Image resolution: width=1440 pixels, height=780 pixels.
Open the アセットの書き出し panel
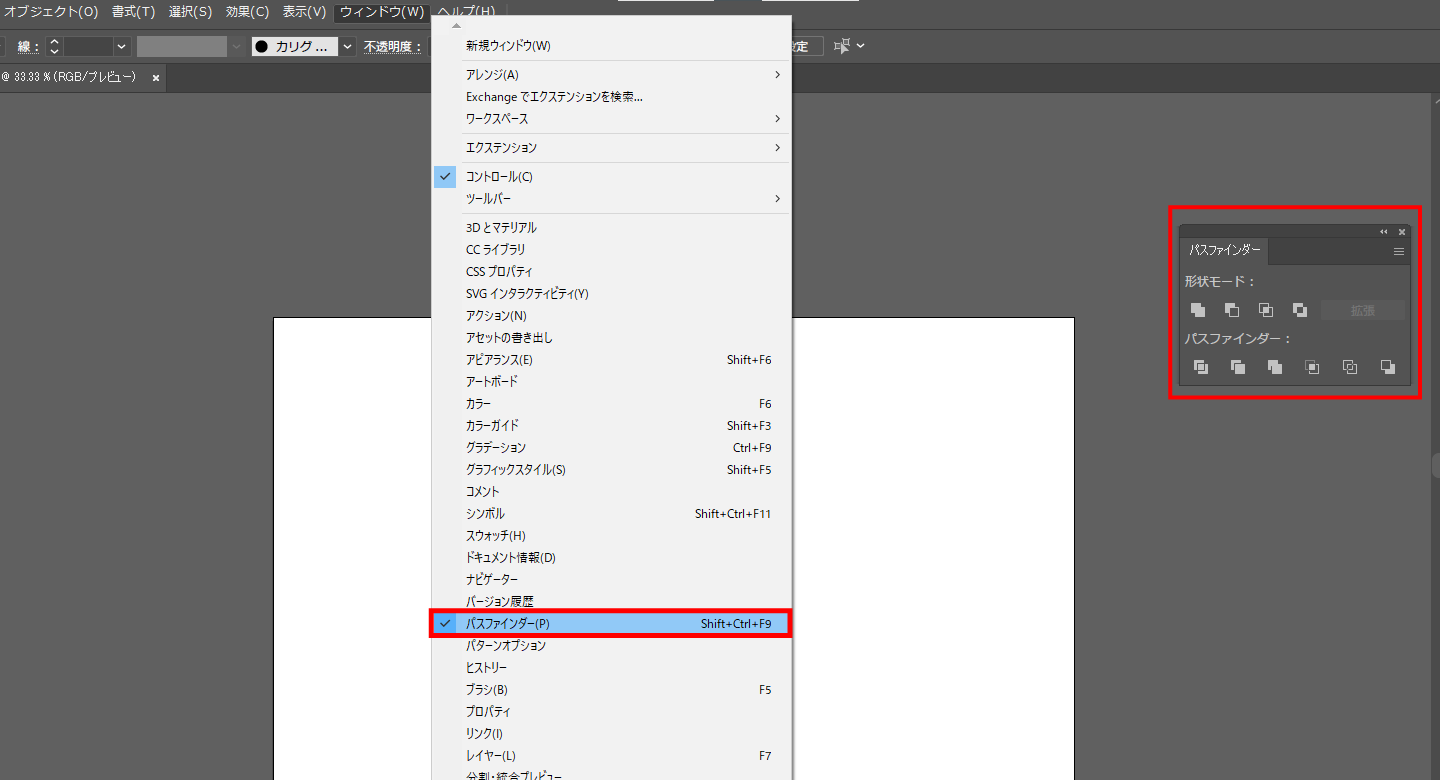(x=611, y=338)
